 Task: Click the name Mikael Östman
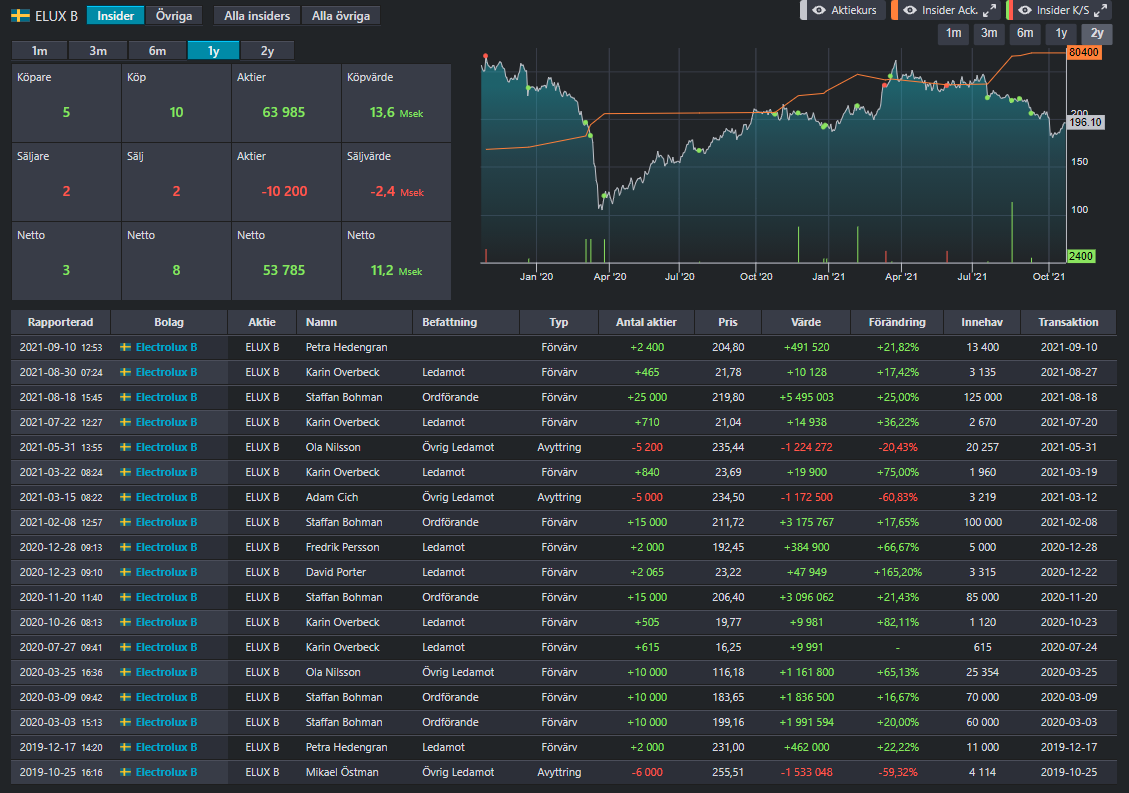[342, 772]
